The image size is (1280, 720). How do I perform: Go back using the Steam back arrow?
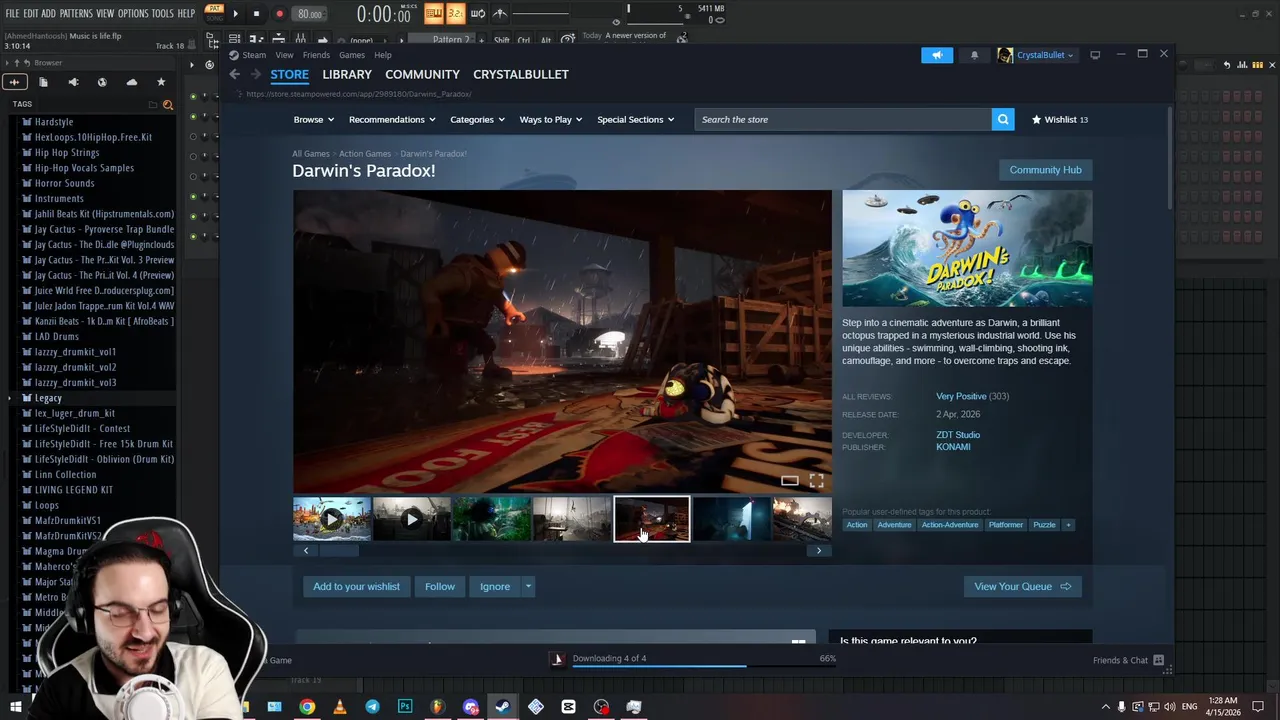(235, 74)
